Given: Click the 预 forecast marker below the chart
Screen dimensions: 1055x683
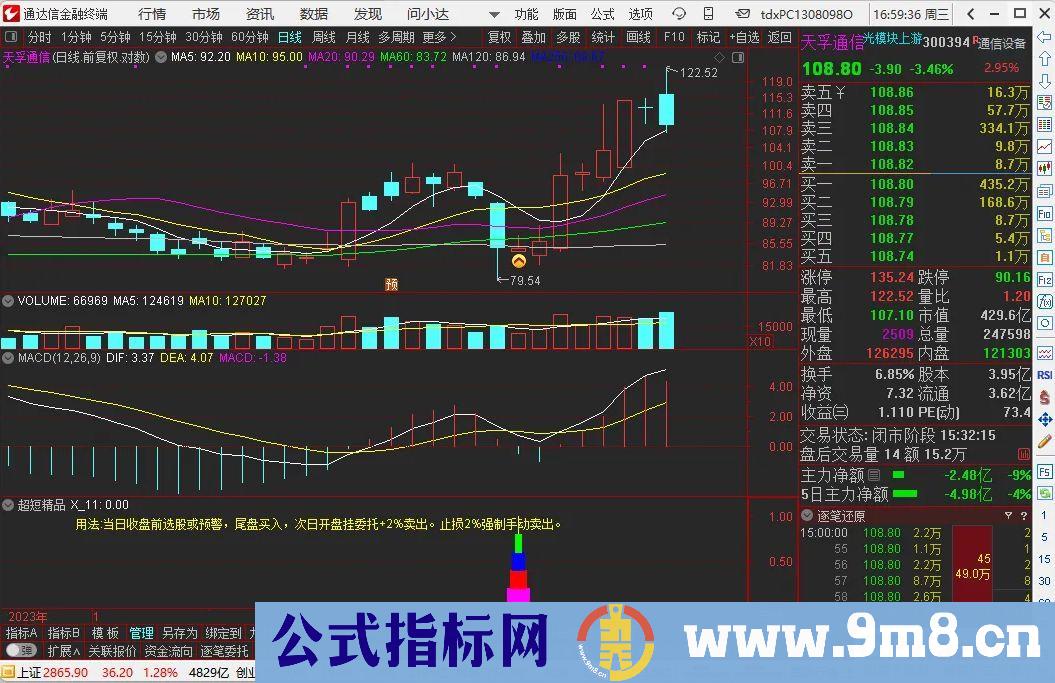Looking at the screenshot, I should 392,284.
